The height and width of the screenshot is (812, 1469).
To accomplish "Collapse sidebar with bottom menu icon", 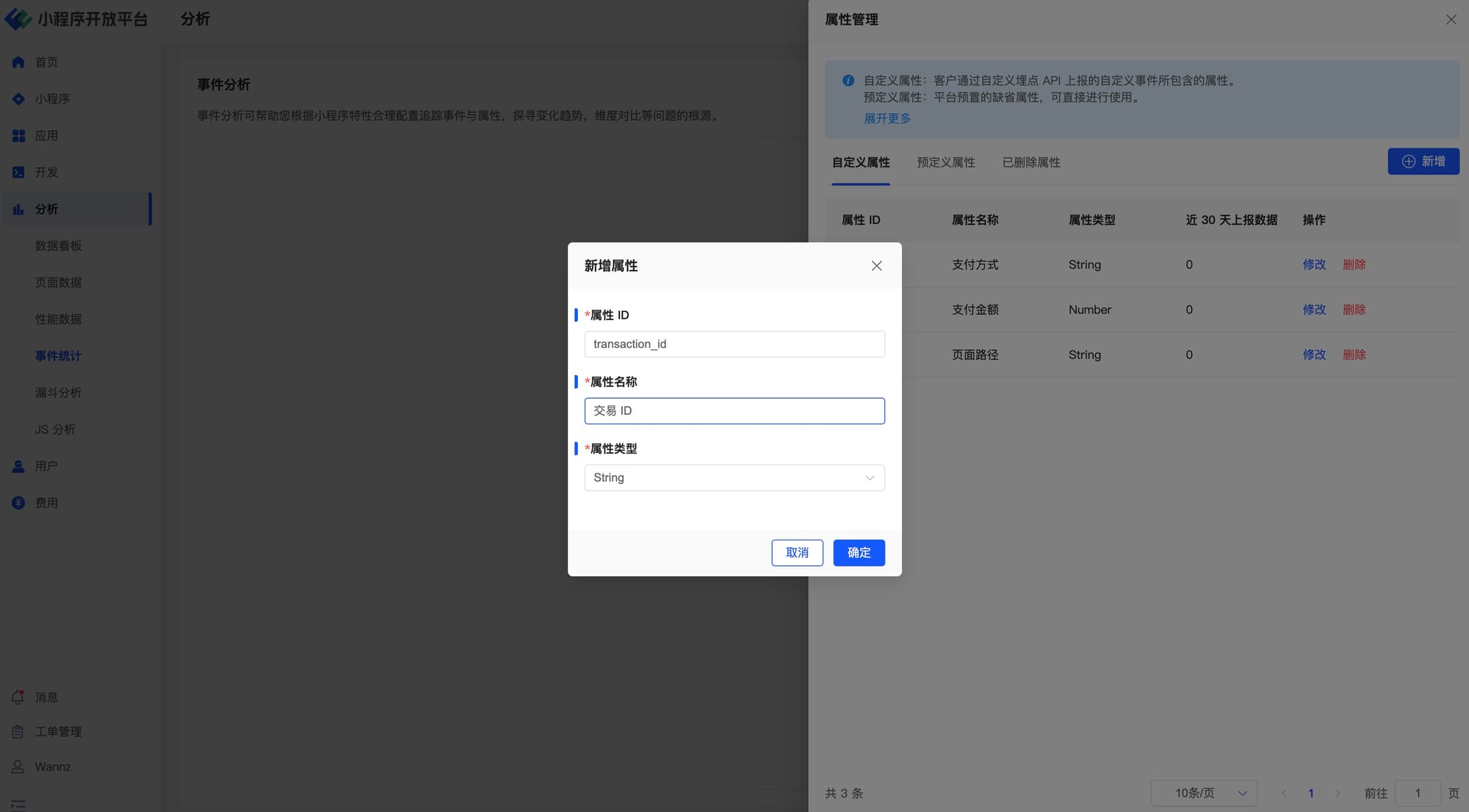I will pyautogui.click(x=18, y=805).
